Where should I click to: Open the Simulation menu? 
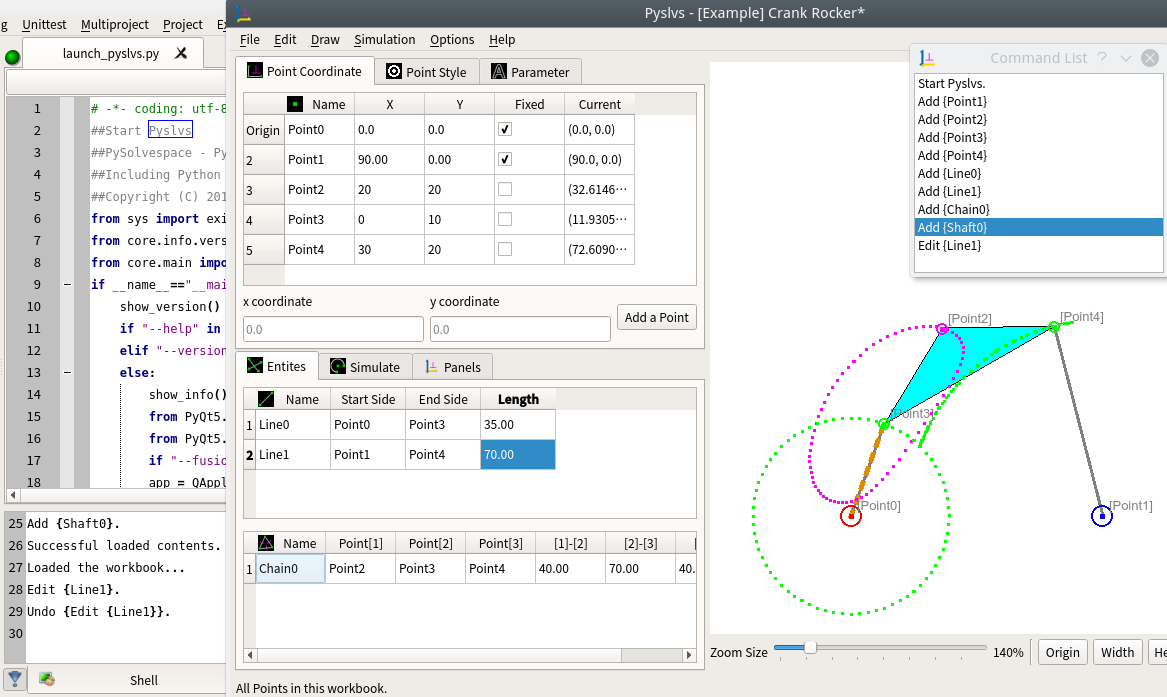pos(384,39)
